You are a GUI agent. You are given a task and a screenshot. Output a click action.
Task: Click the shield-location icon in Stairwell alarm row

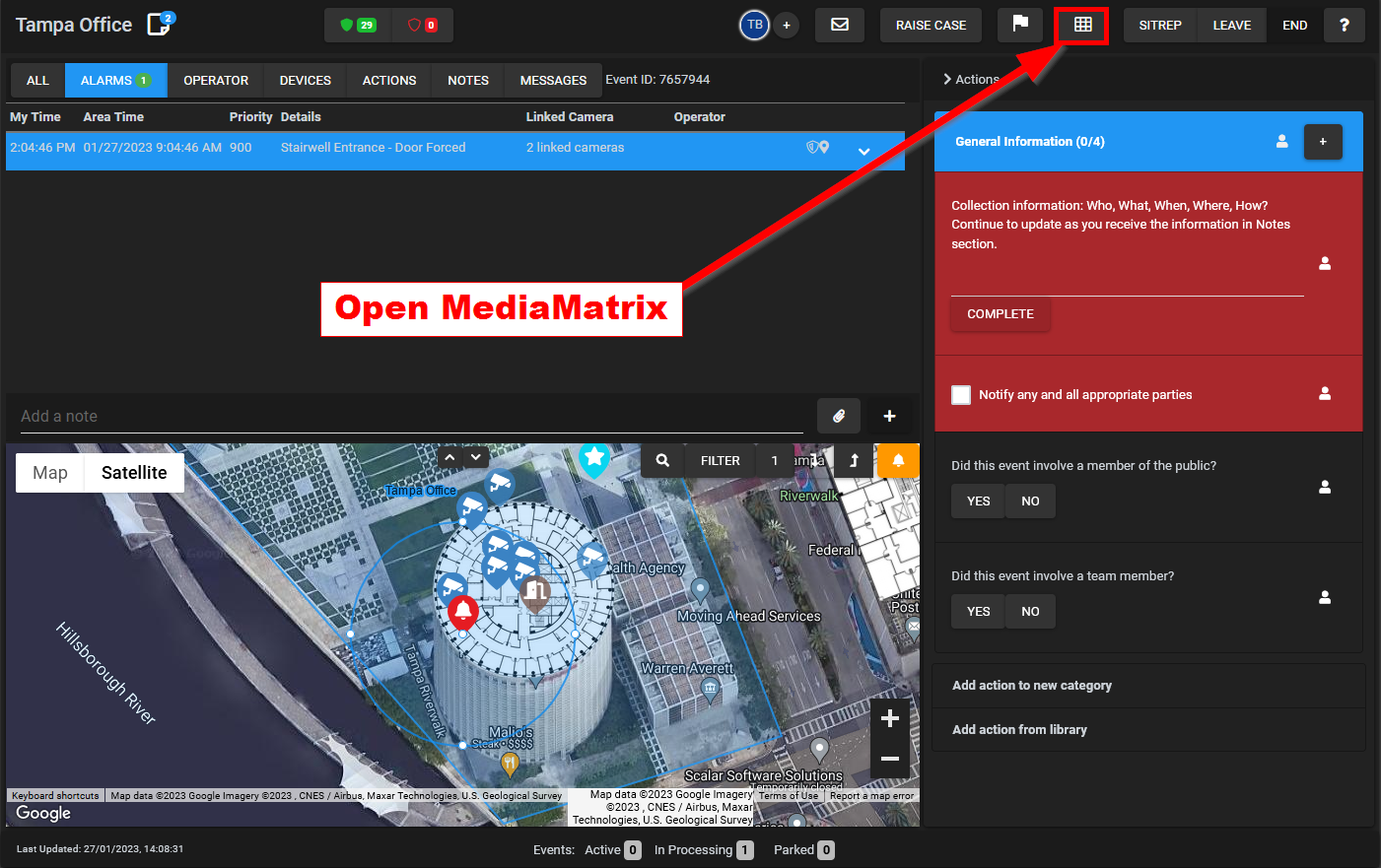tap(818, 148)
